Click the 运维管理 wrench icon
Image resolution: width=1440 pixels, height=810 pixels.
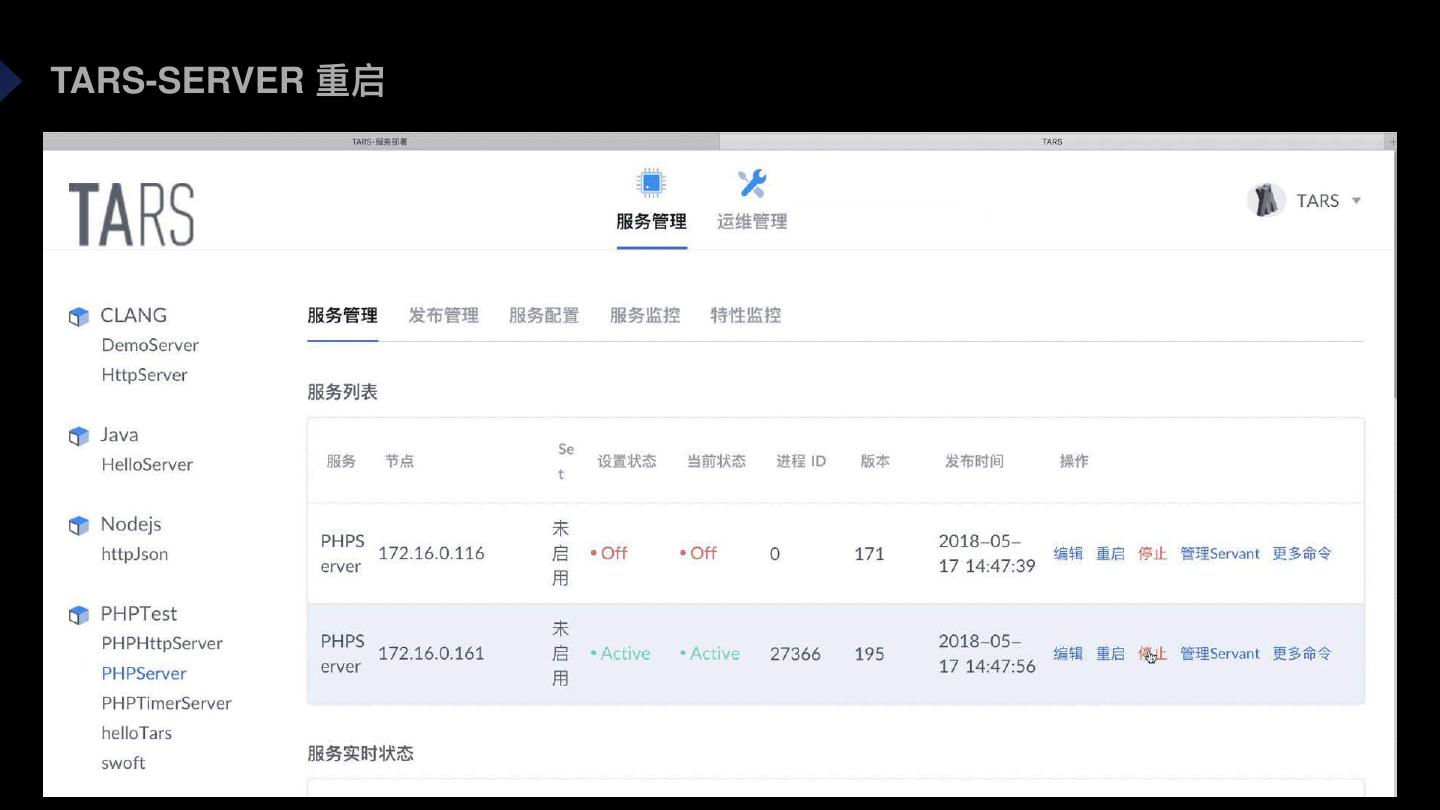point(752,184)
